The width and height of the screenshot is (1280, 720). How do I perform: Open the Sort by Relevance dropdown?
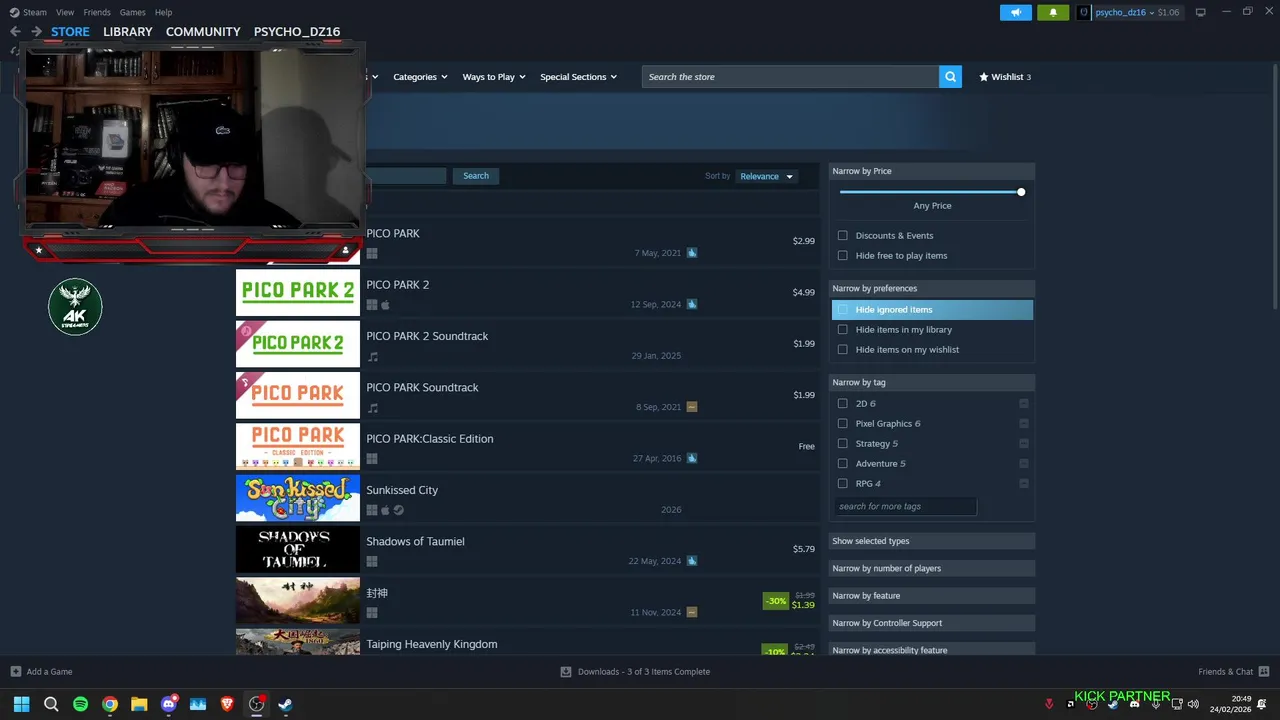(766, 176)
